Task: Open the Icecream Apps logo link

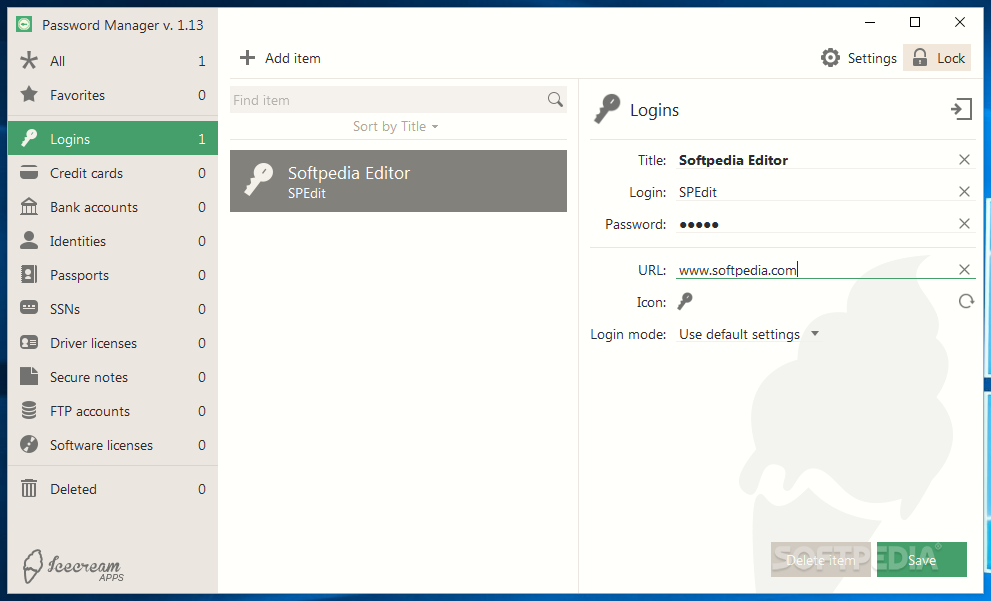Action: 73,566
